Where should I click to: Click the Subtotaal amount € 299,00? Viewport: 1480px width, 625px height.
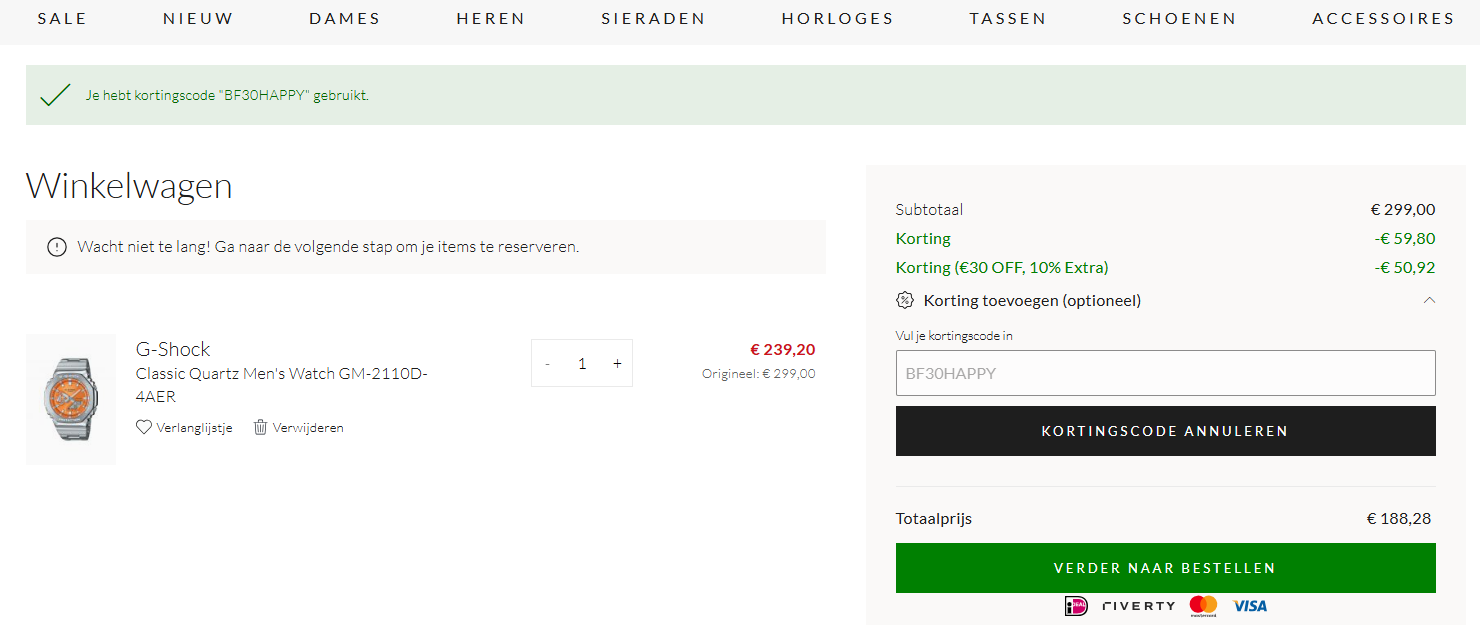(x=1403, y=210)
